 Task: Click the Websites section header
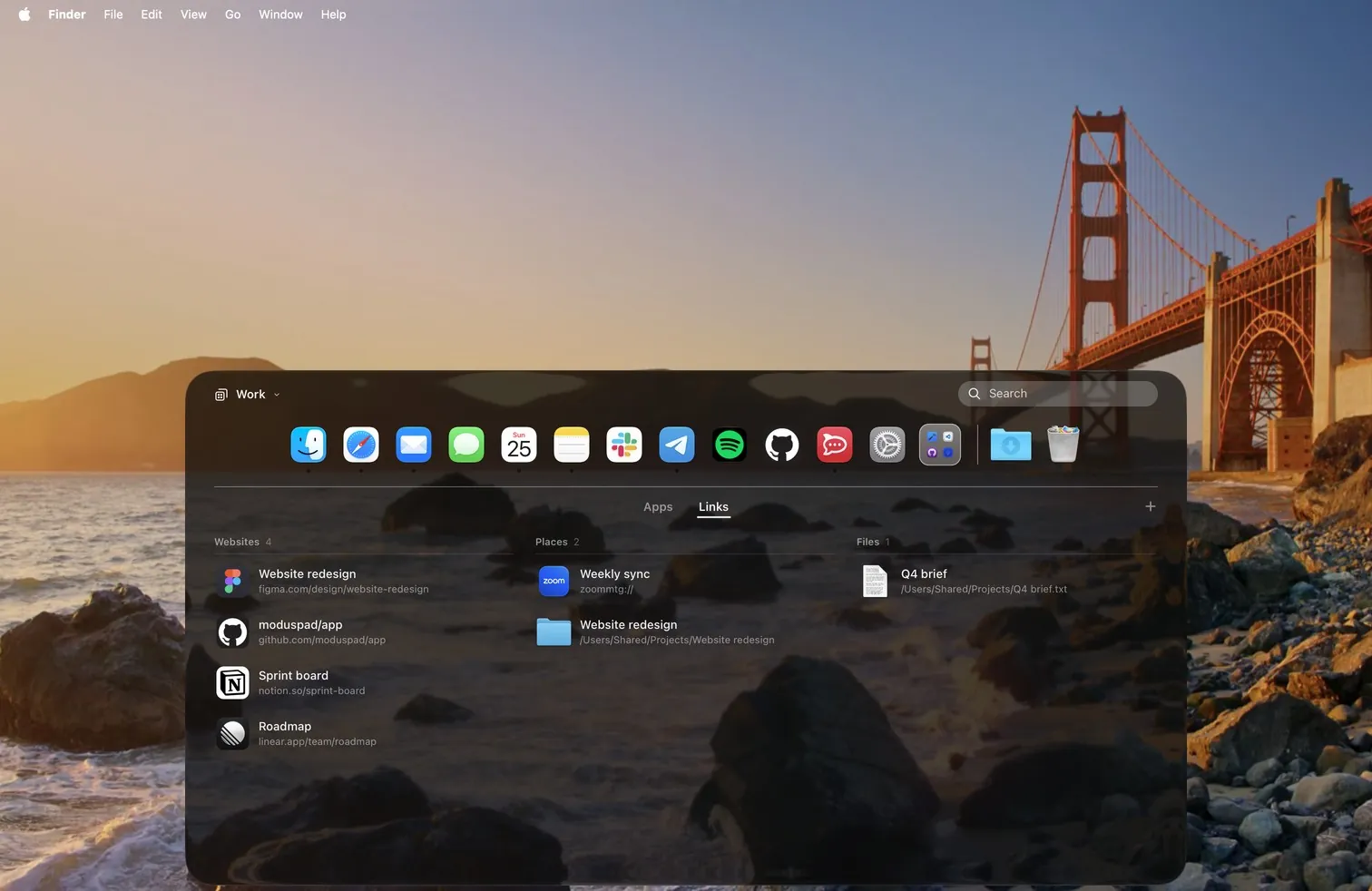tap(237, 542)
